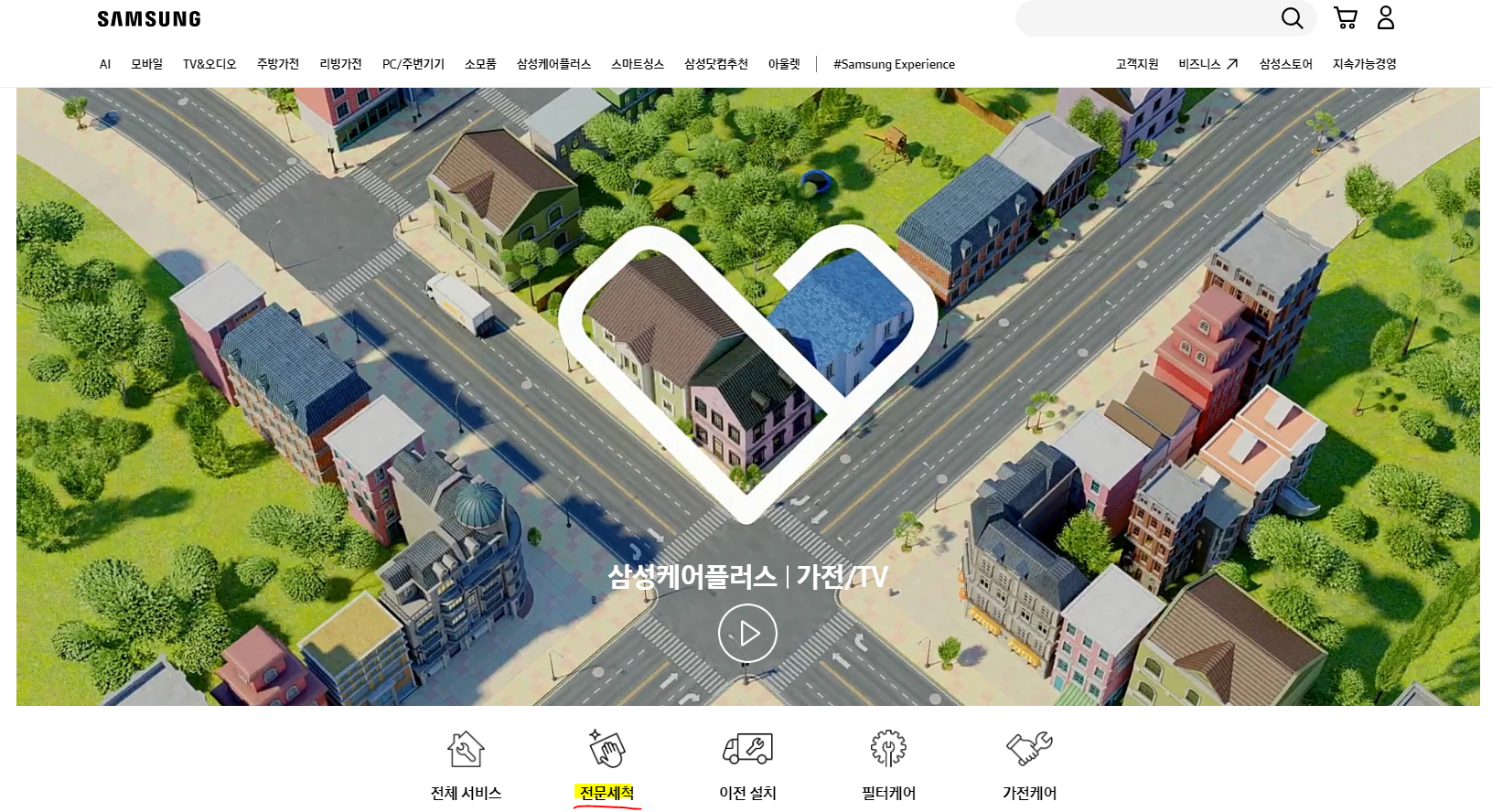The image size is (1492, 812).
Task: Open the 주방가전 menu
Action: click(x=278, y=64)
